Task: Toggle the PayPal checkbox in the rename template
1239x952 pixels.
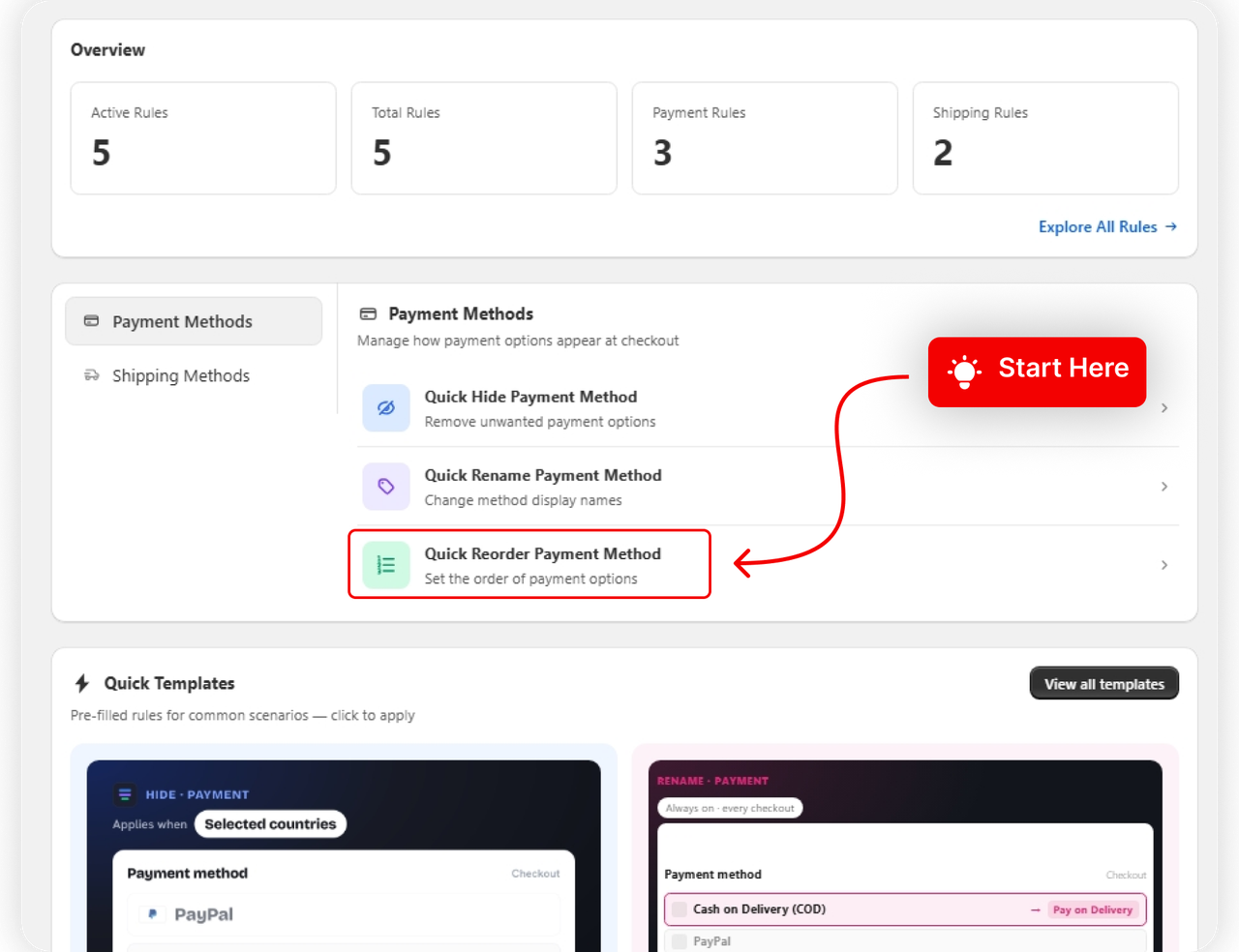Action: pyautogui.click(x=680, y=941)
